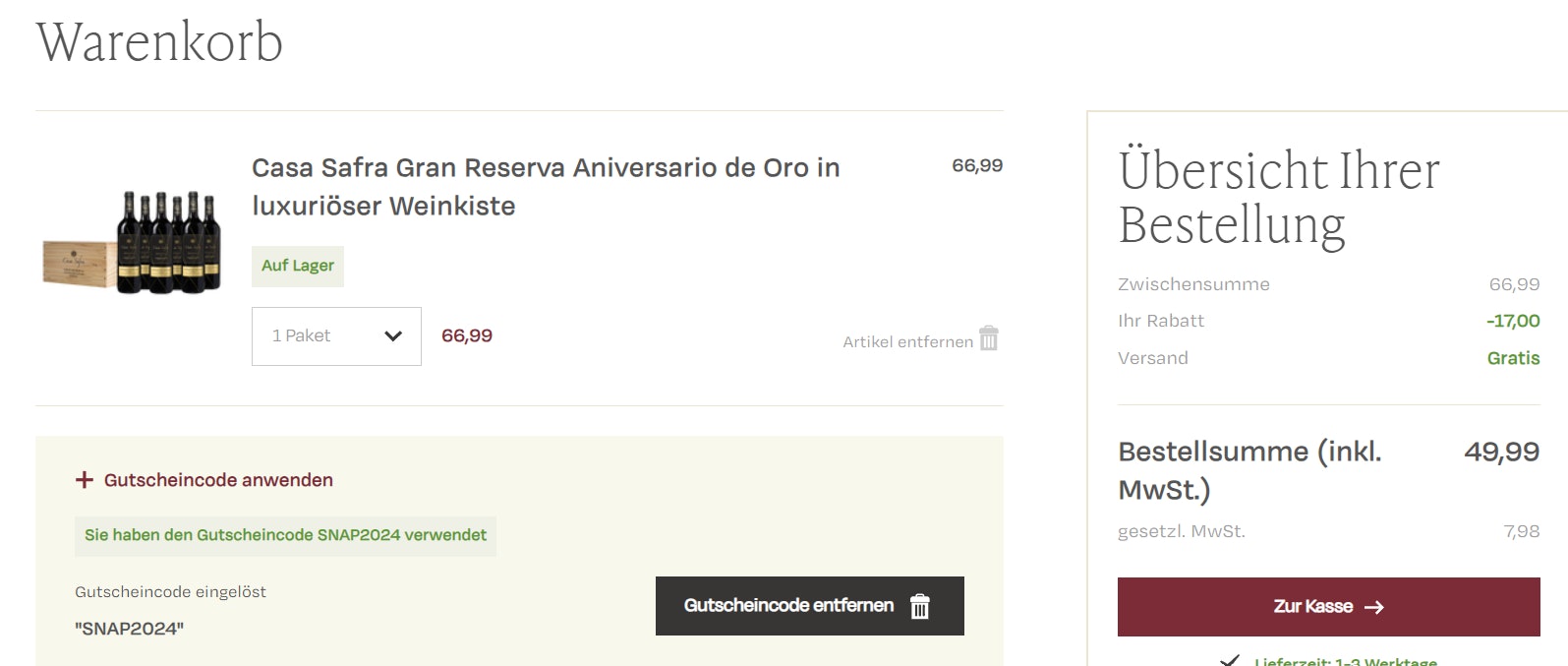Click the Bestellsumme total 49,99

(x=1501, y=452)
